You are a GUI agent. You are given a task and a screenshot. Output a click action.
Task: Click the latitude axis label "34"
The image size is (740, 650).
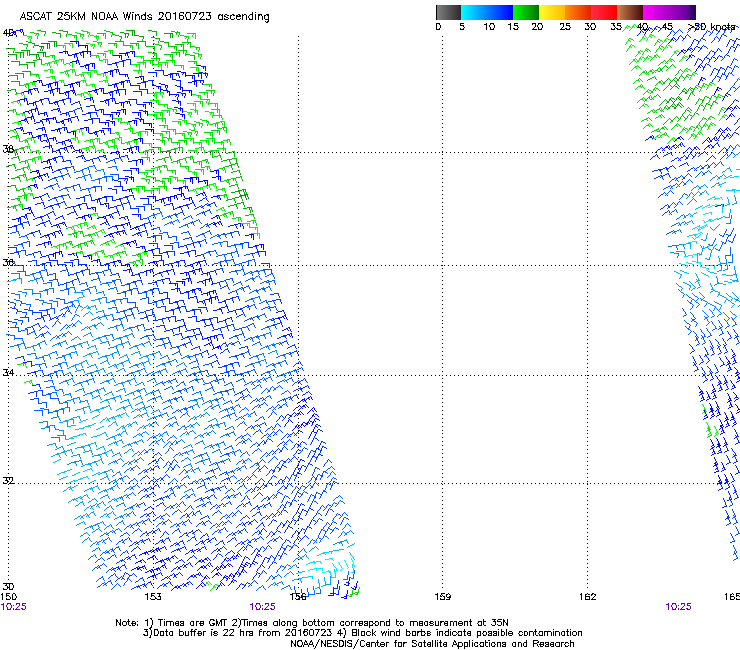click(8, 372)
